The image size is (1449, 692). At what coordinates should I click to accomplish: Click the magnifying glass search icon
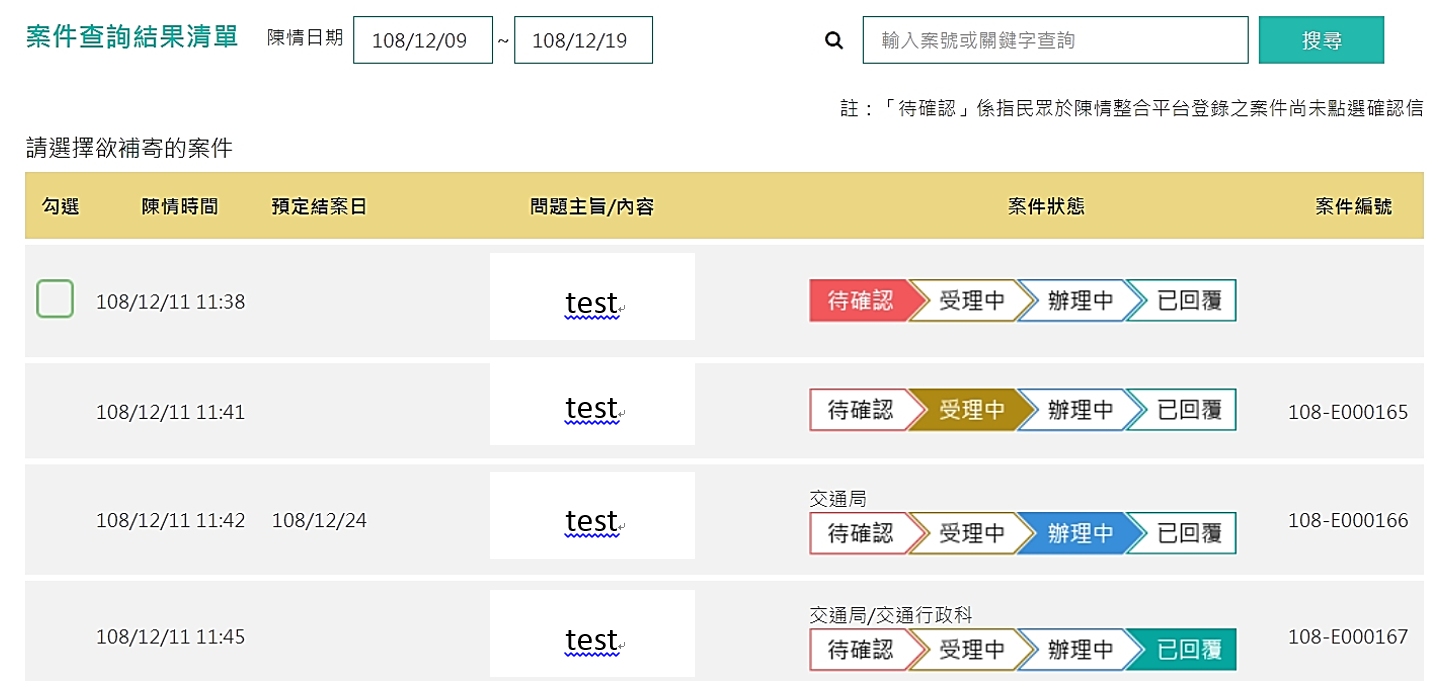(834, 41)
